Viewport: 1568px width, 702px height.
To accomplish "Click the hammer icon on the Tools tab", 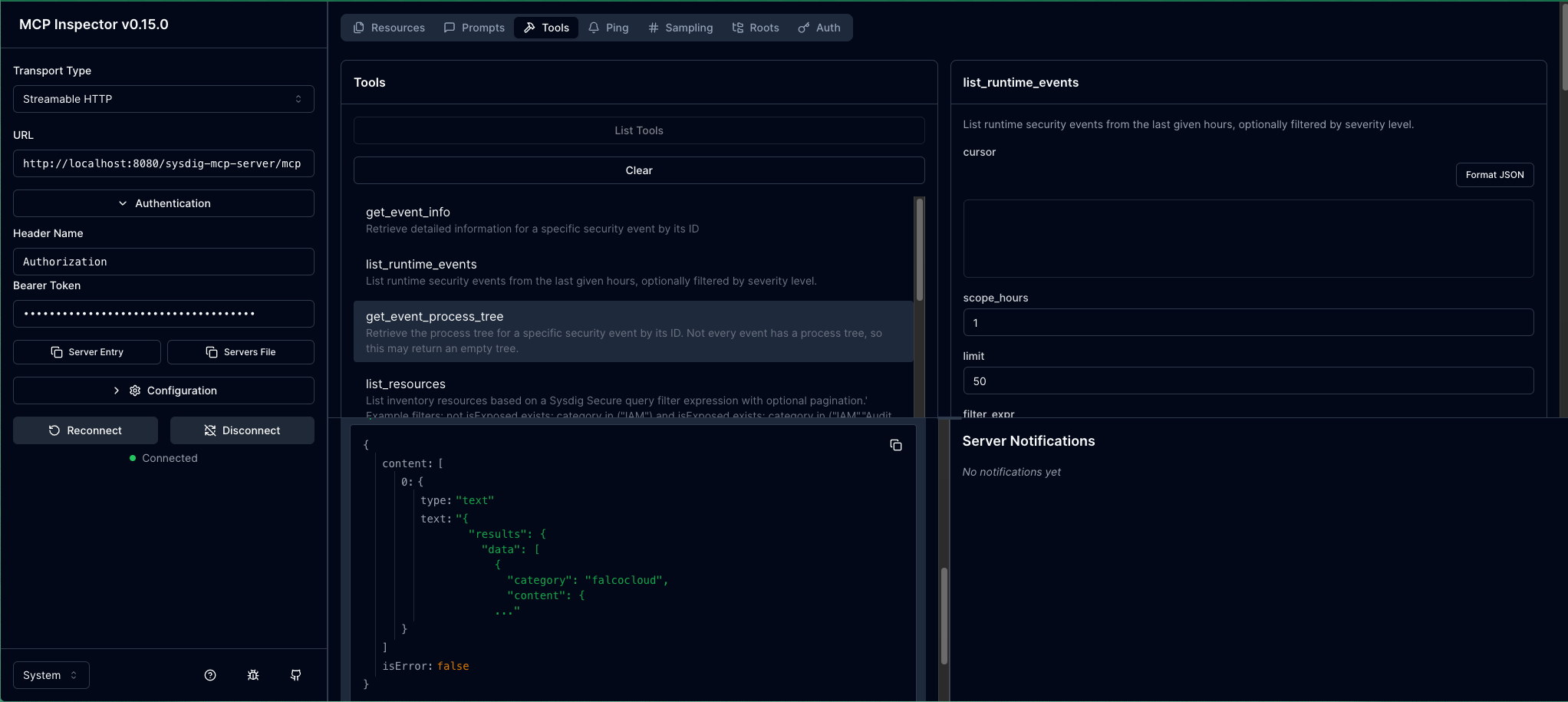I will click(528, 27).
